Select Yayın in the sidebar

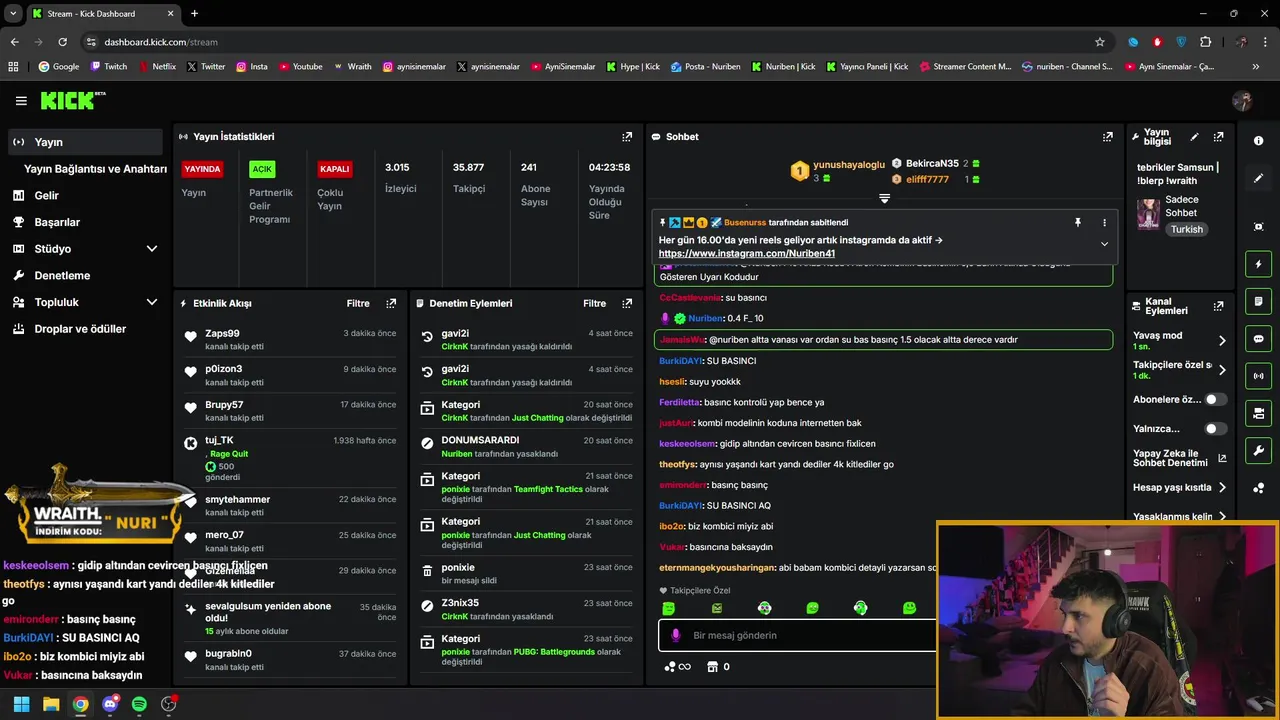pos(85,142)
